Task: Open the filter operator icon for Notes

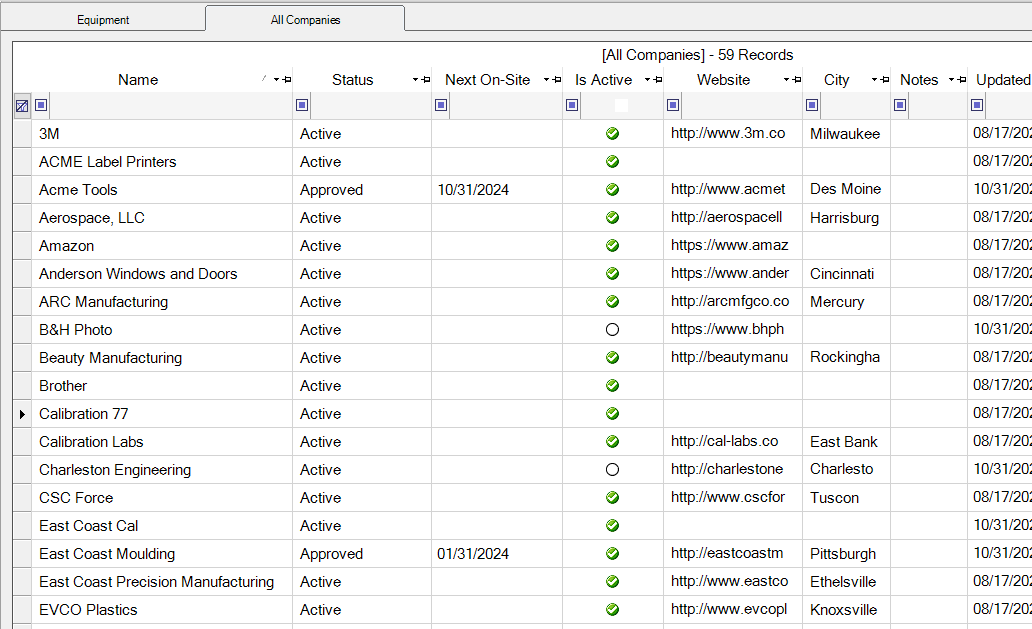Action: pyautogui.click(x=900, y=105)
